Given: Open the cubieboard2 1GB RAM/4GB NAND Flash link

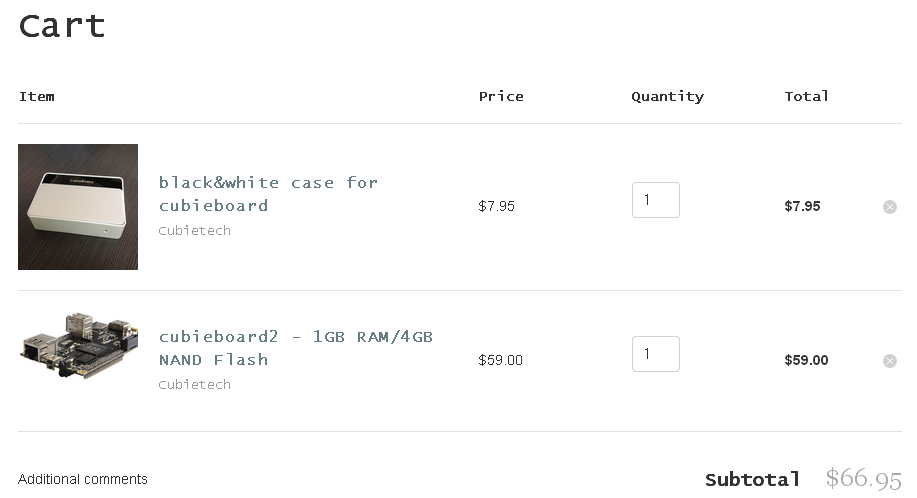Looking at the screenshot, I should (x=295, y=348).
